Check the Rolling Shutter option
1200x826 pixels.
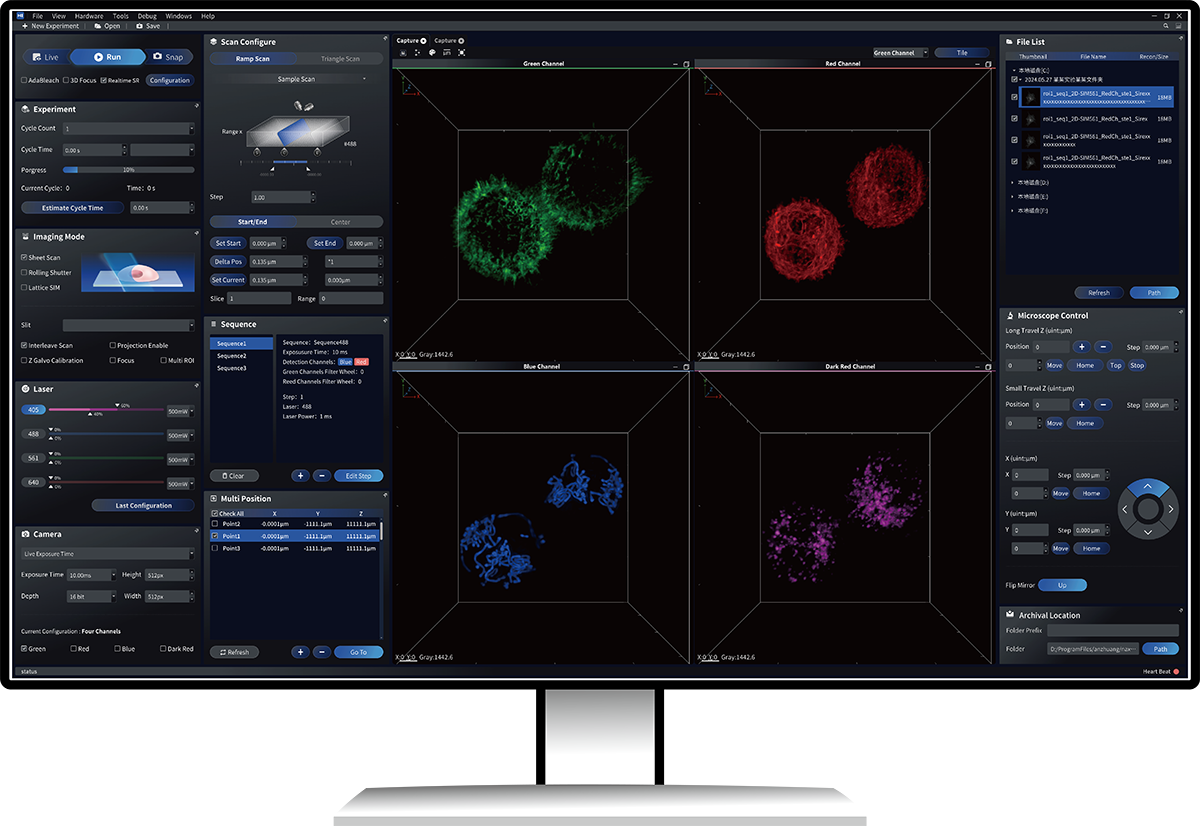[25, 273]
